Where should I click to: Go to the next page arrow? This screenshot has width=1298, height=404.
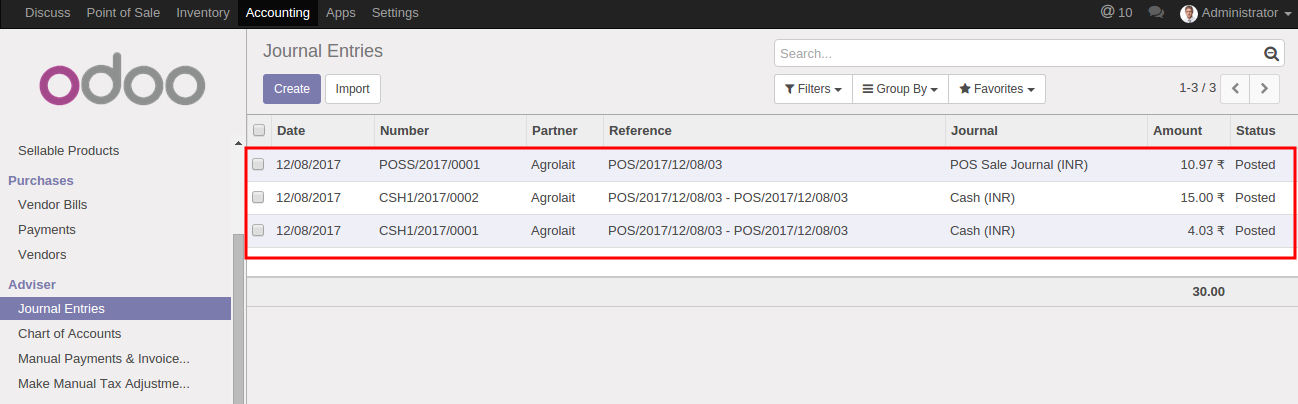1265,89
